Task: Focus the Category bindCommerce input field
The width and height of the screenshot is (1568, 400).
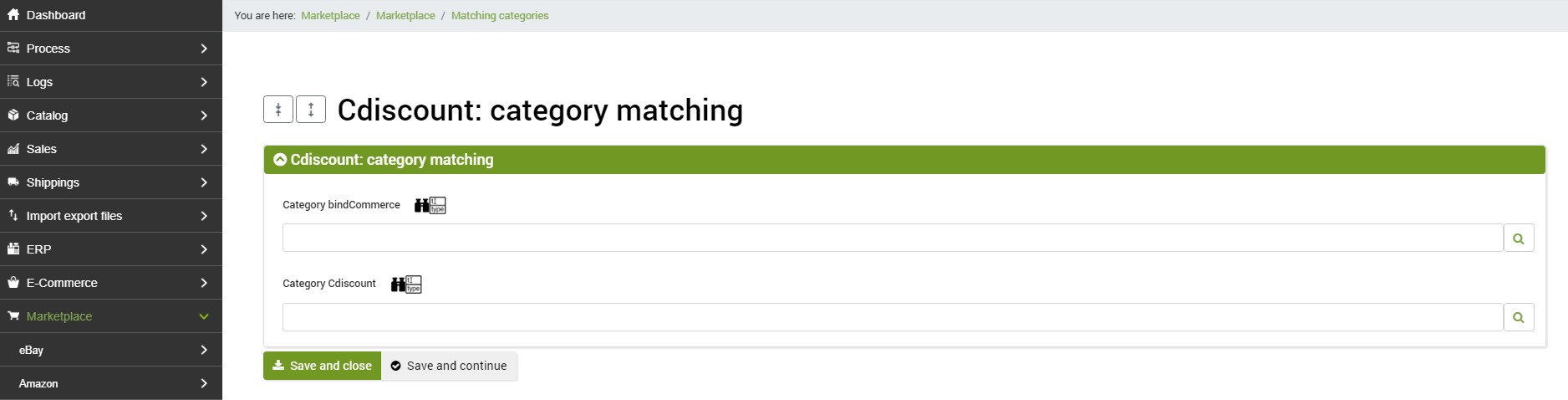Action: (893, 238)
